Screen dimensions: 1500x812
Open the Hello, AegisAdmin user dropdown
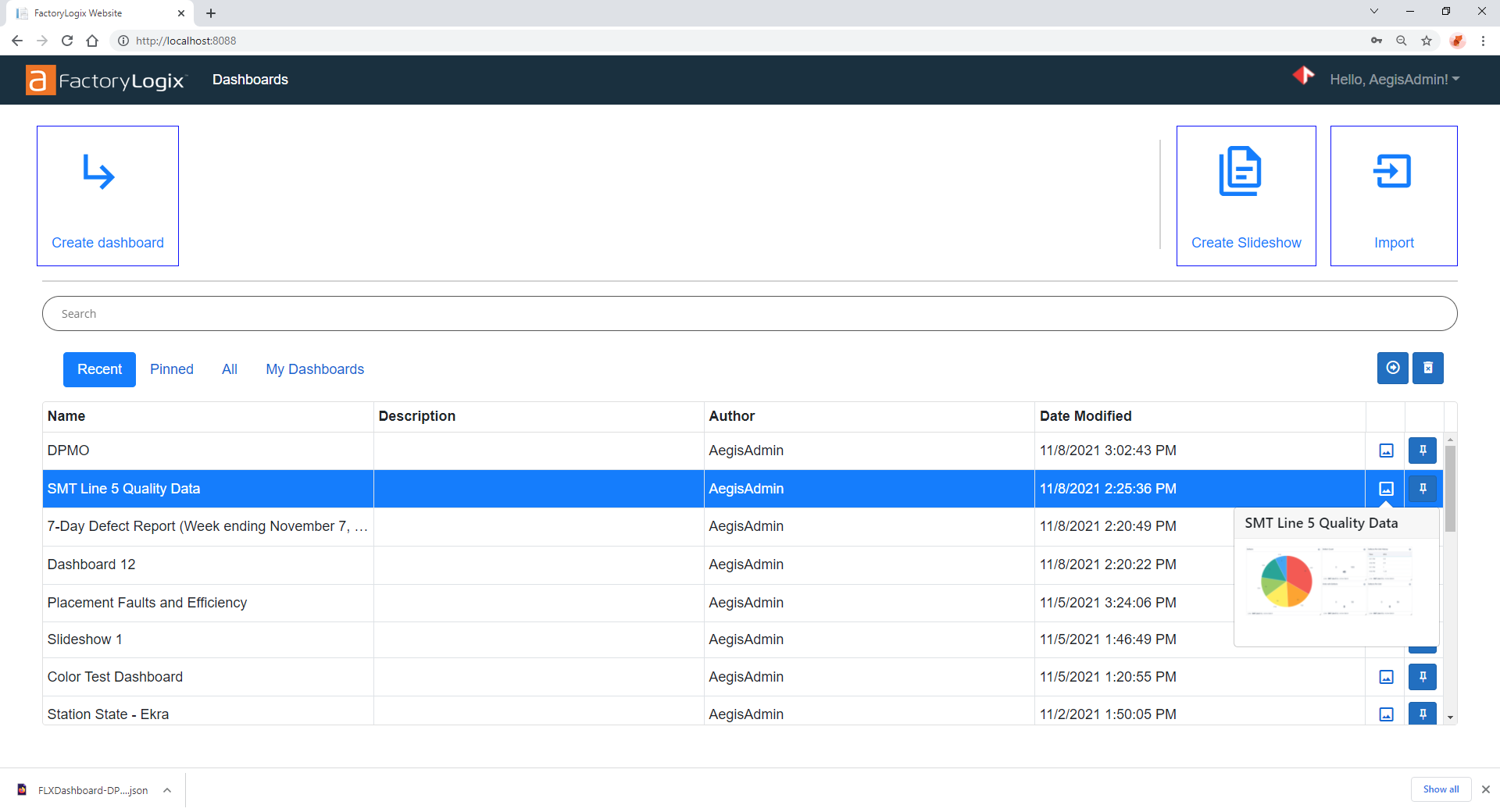1394,80
